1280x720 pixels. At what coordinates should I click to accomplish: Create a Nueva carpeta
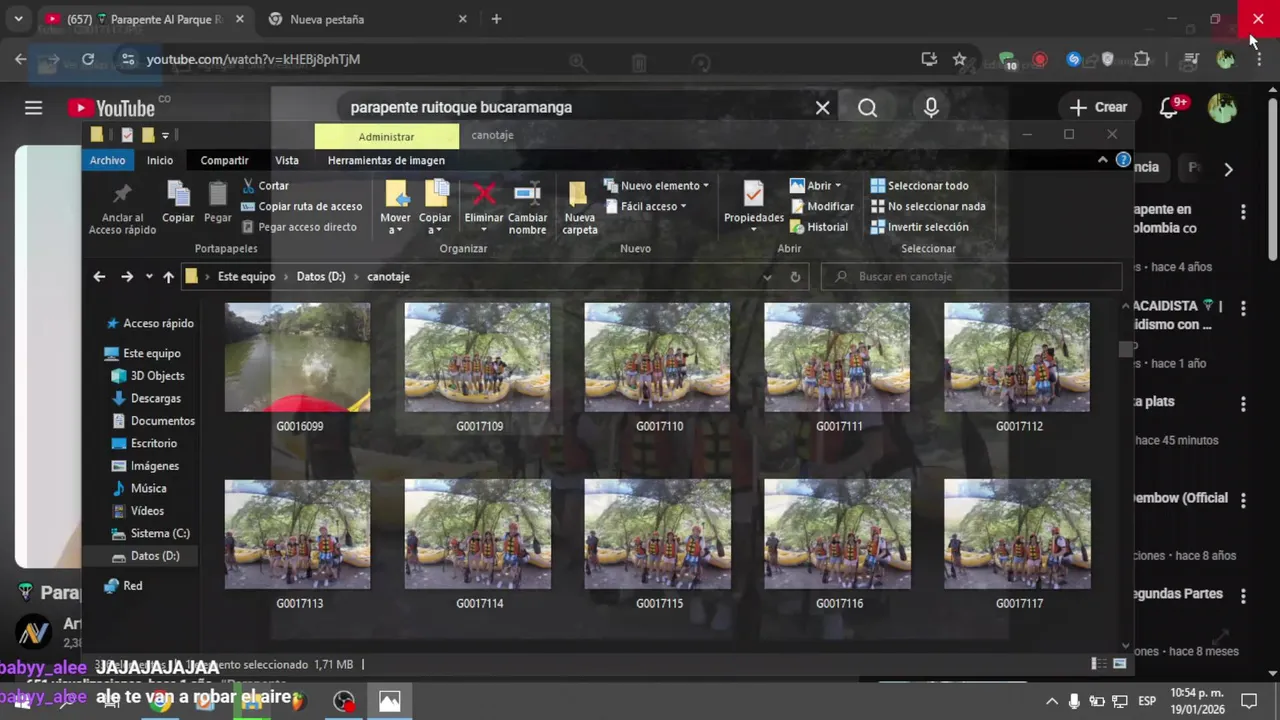tap(580, 208)
